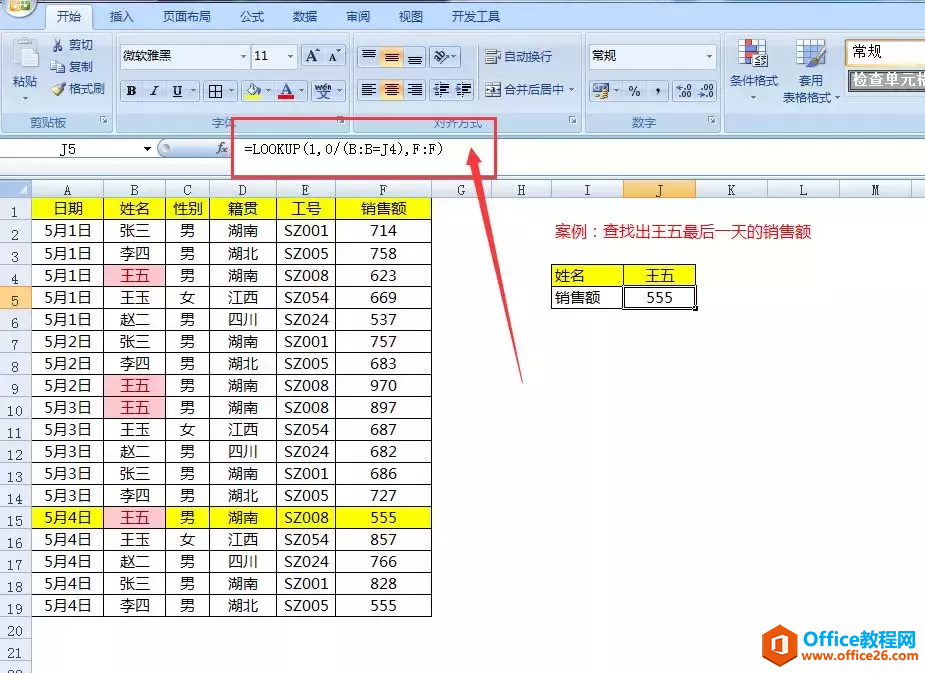Click the Increase Font Size icon
This screenshot has width=925, height=673.
312,57
